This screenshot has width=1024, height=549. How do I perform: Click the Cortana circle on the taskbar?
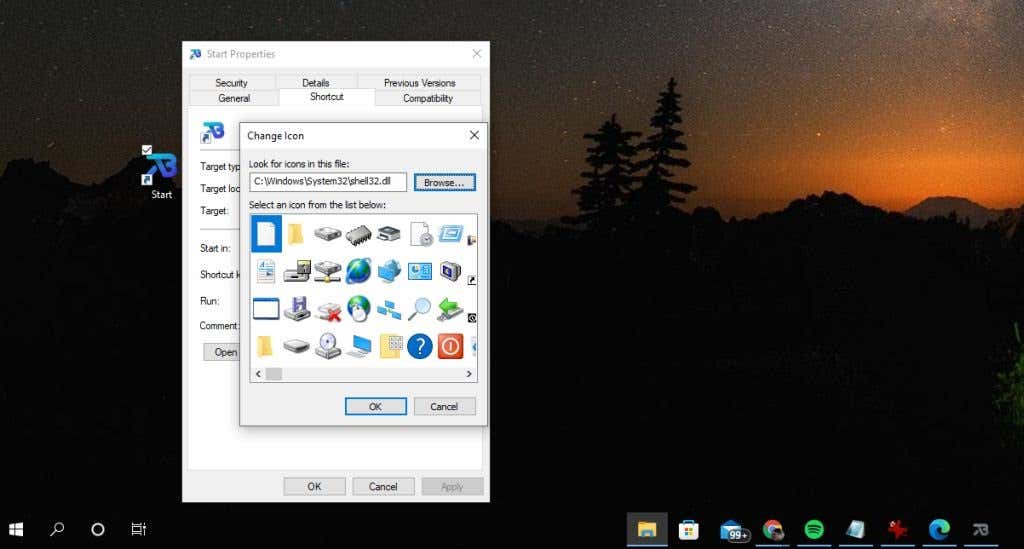click(x=98, y=529)
